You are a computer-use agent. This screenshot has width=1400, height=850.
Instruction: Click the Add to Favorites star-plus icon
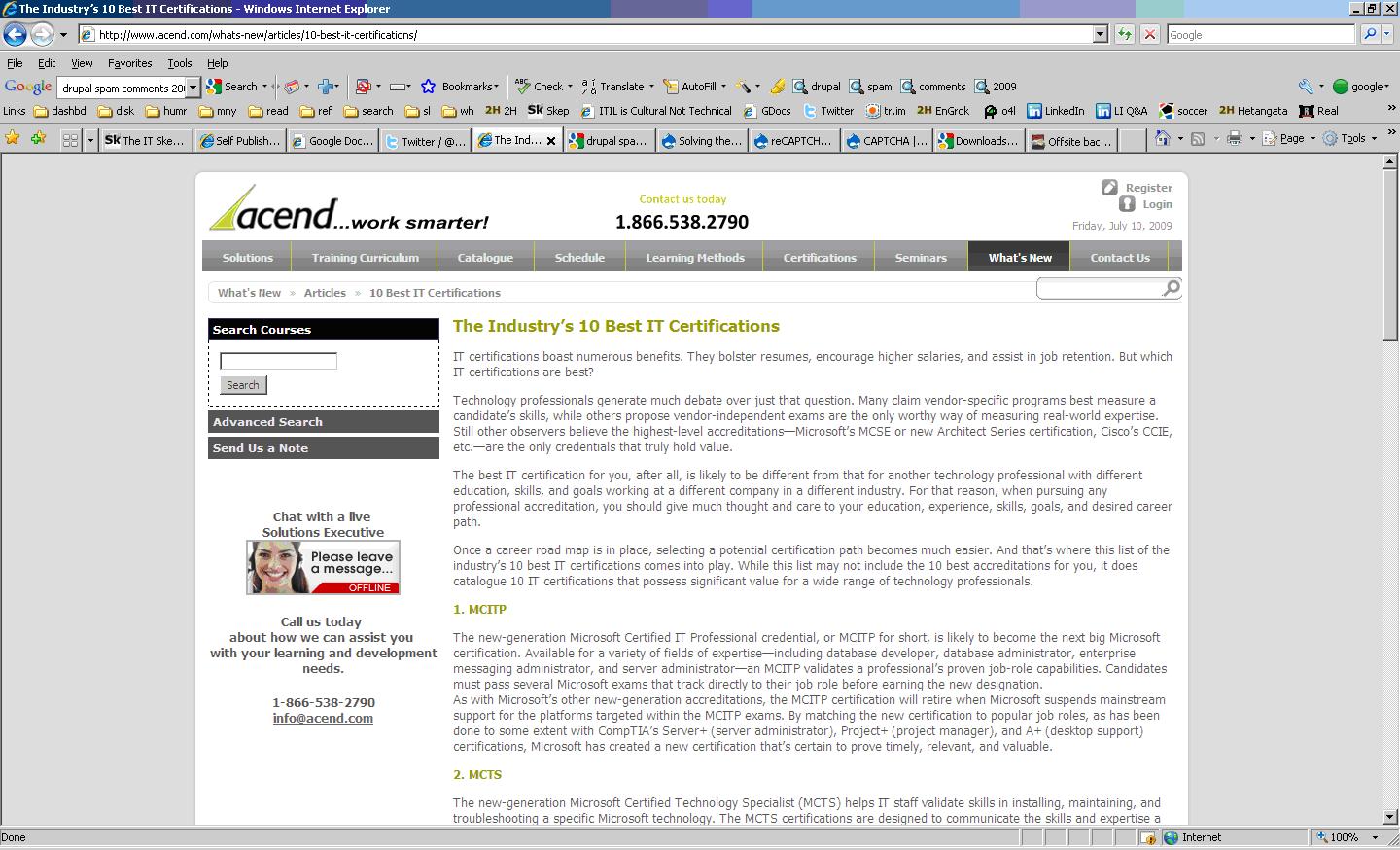point(38,139)
